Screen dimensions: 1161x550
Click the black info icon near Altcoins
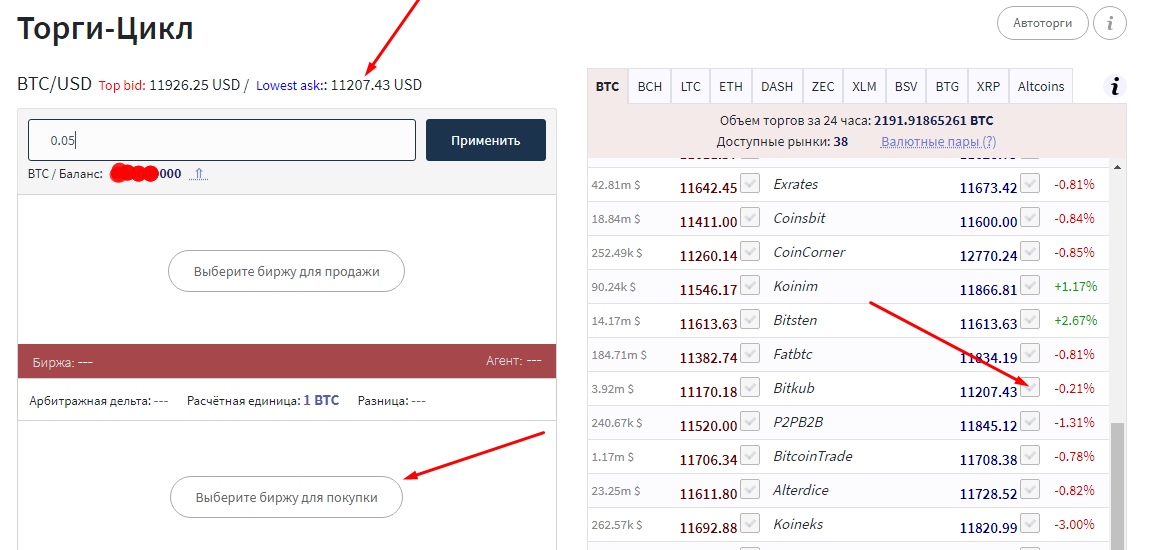1114,86
